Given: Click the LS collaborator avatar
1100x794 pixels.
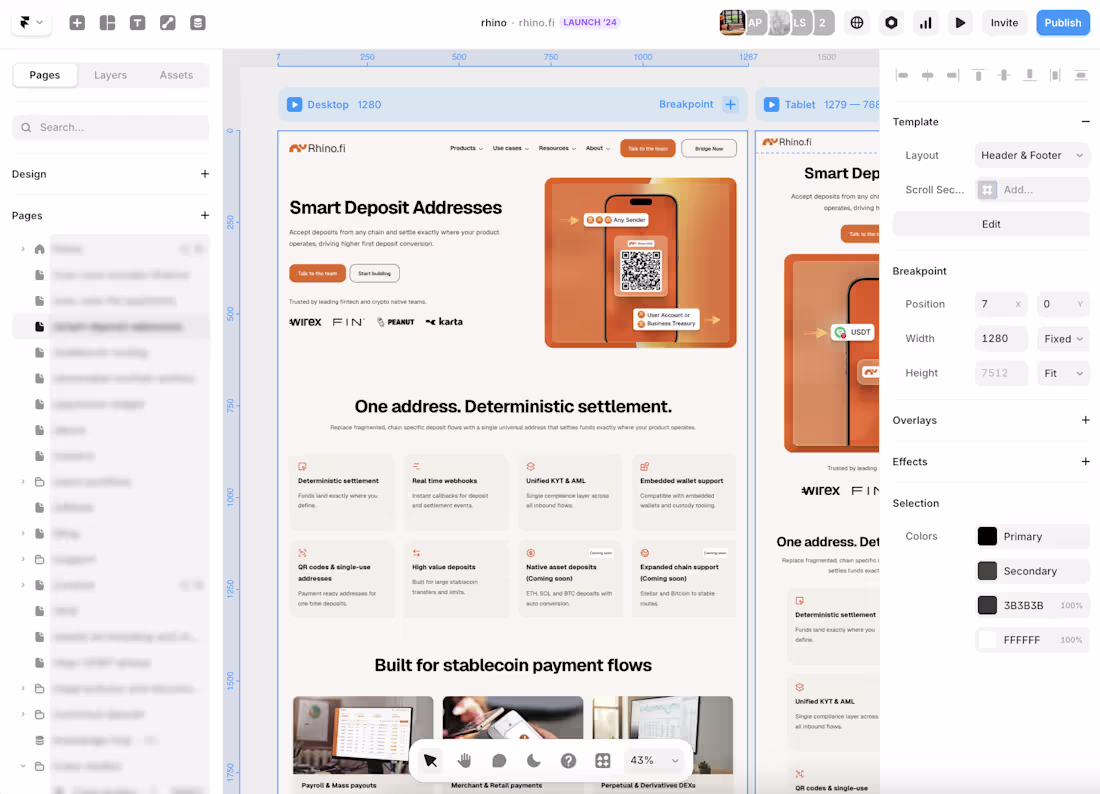Looking at the screenshot, I should click(x=800, y=22).
